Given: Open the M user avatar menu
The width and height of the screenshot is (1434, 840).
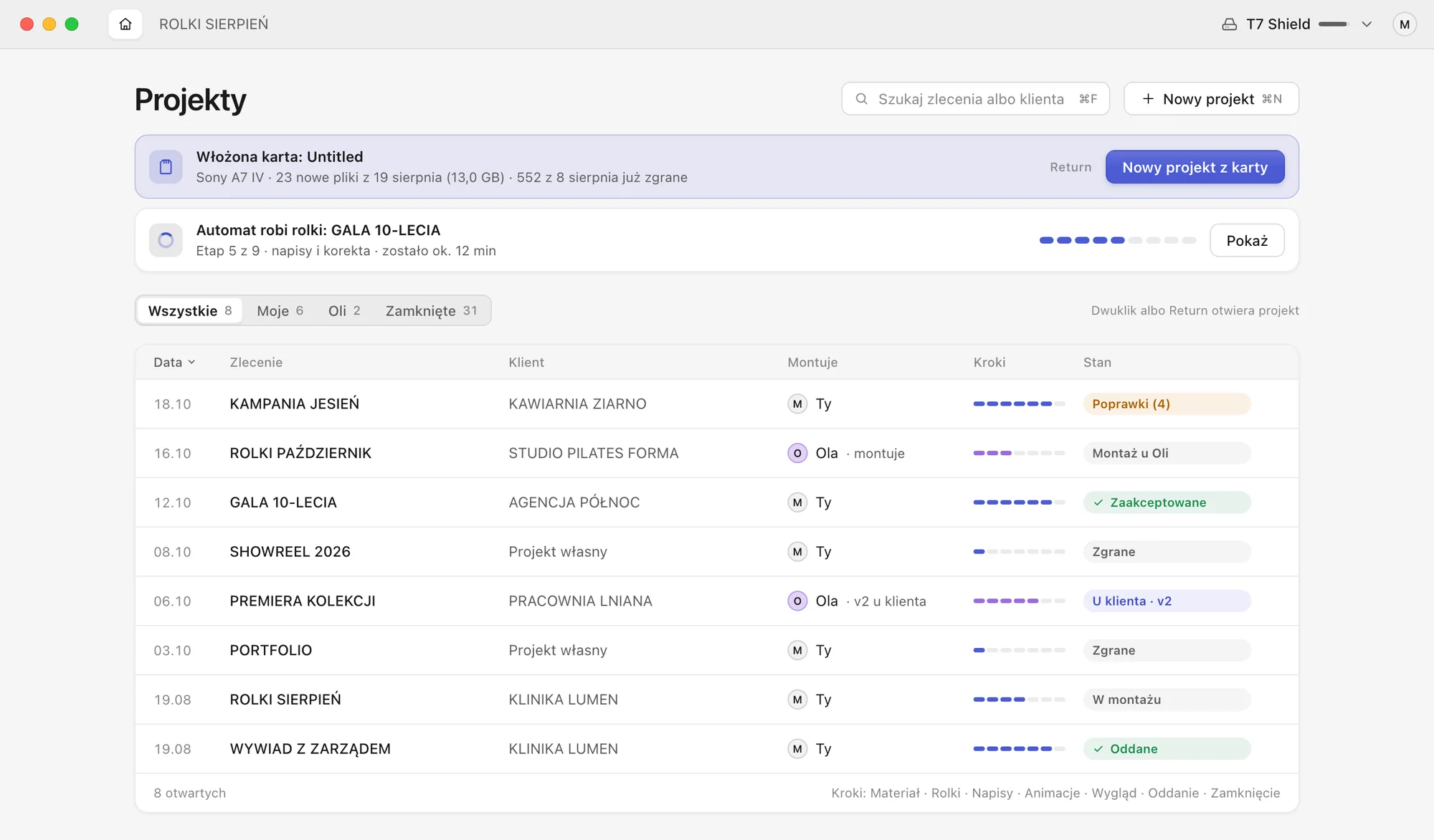Looking at the screenshot, I should tap(1404, 24).
